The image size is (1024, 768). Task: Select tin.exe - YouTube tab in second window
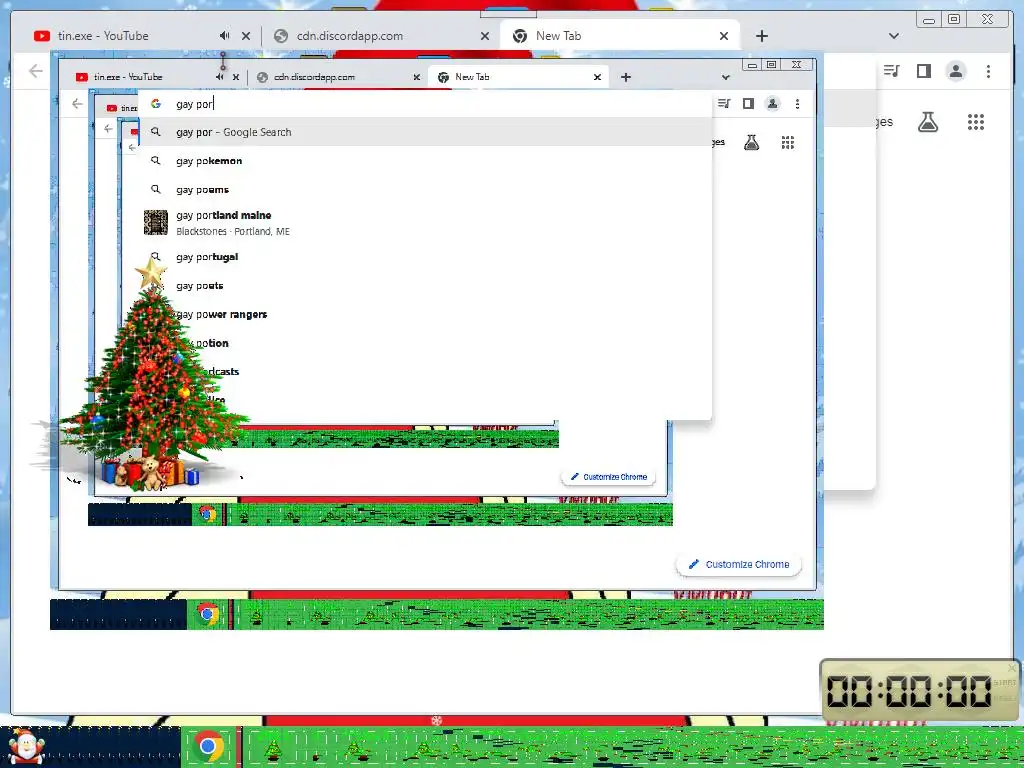pos(127,77)
